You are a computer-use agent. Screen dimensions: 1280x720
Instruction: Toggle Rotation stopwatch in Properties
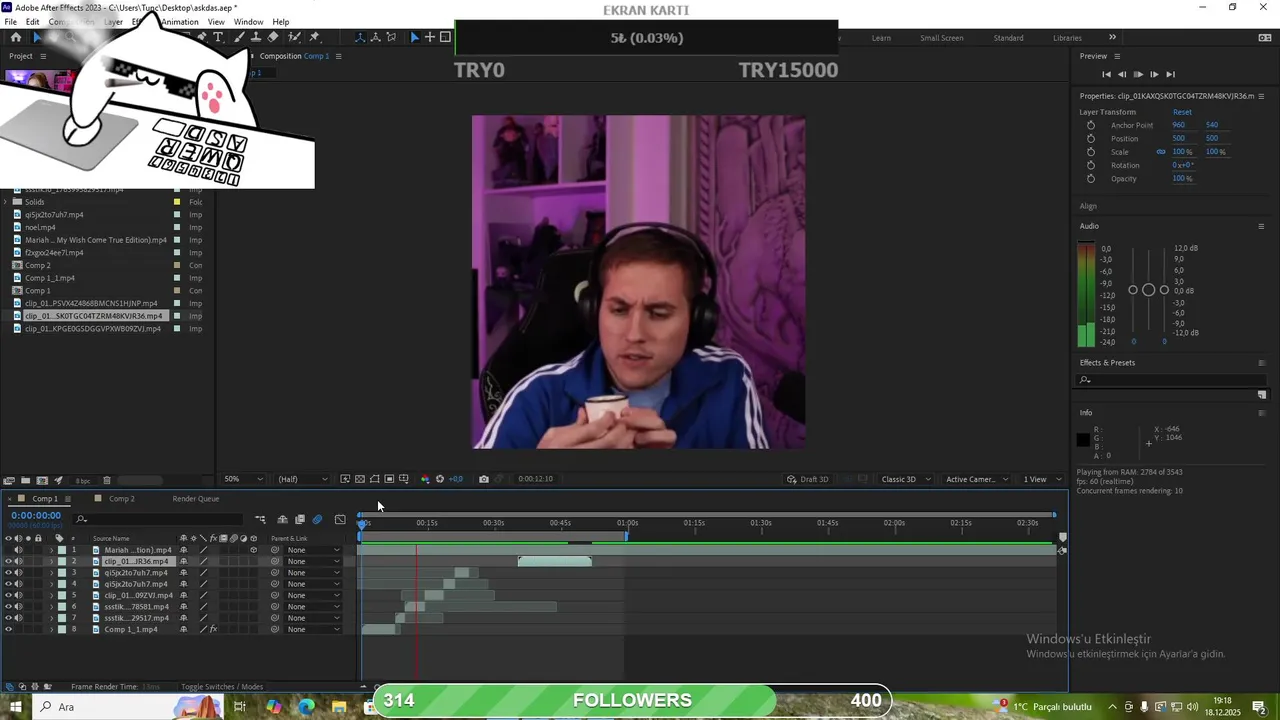[x=1091, y=165]
